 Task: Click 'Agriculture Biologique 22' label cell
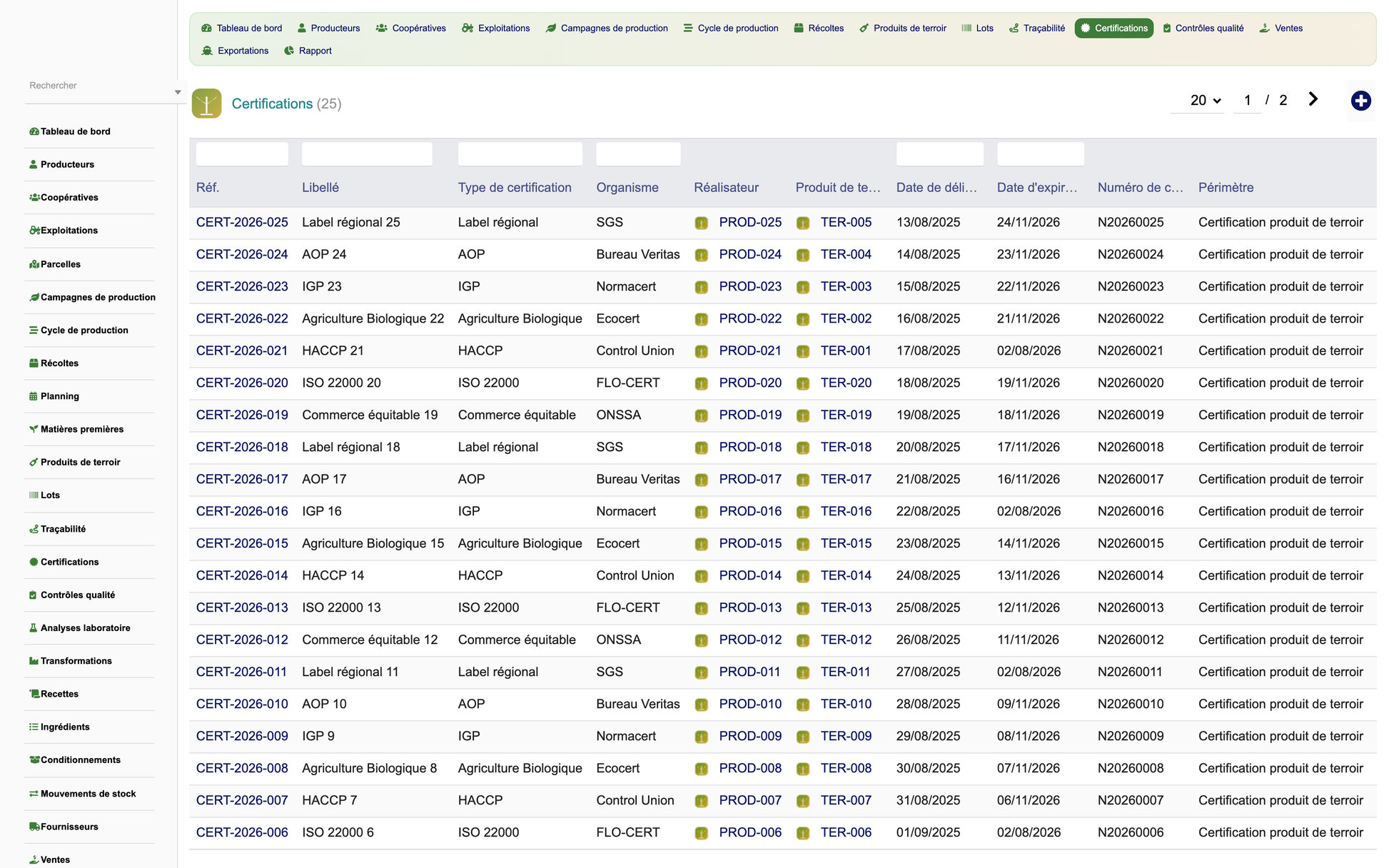(x=373, y=319)
